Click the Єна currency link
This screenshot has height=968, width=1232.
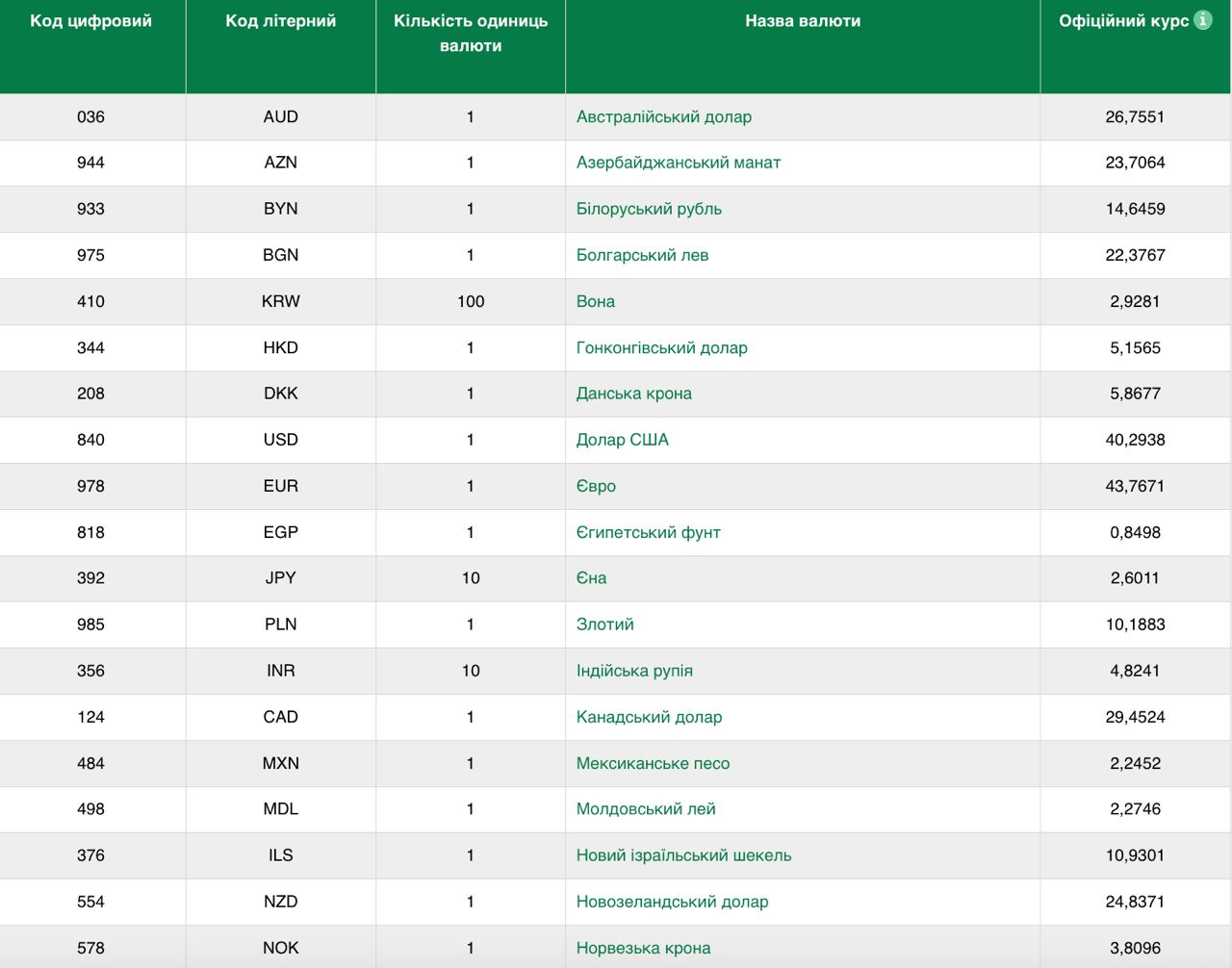click(591, 578)
